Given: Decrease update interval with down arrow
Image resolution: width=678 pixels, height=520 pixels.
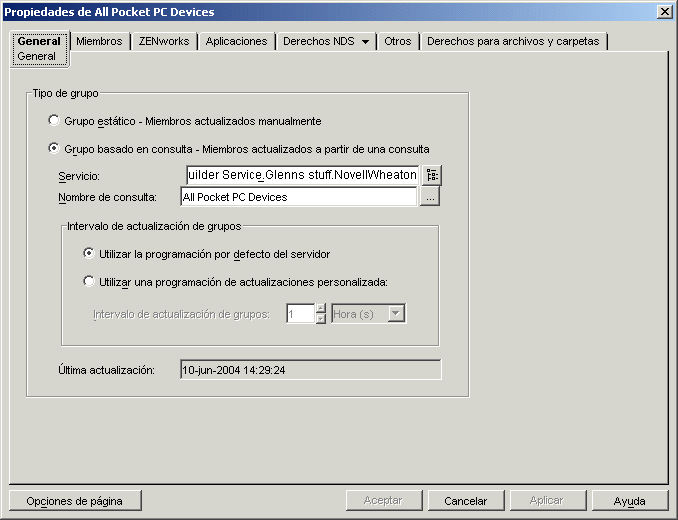Looking at the screenshot, I should tap(320, 319).
